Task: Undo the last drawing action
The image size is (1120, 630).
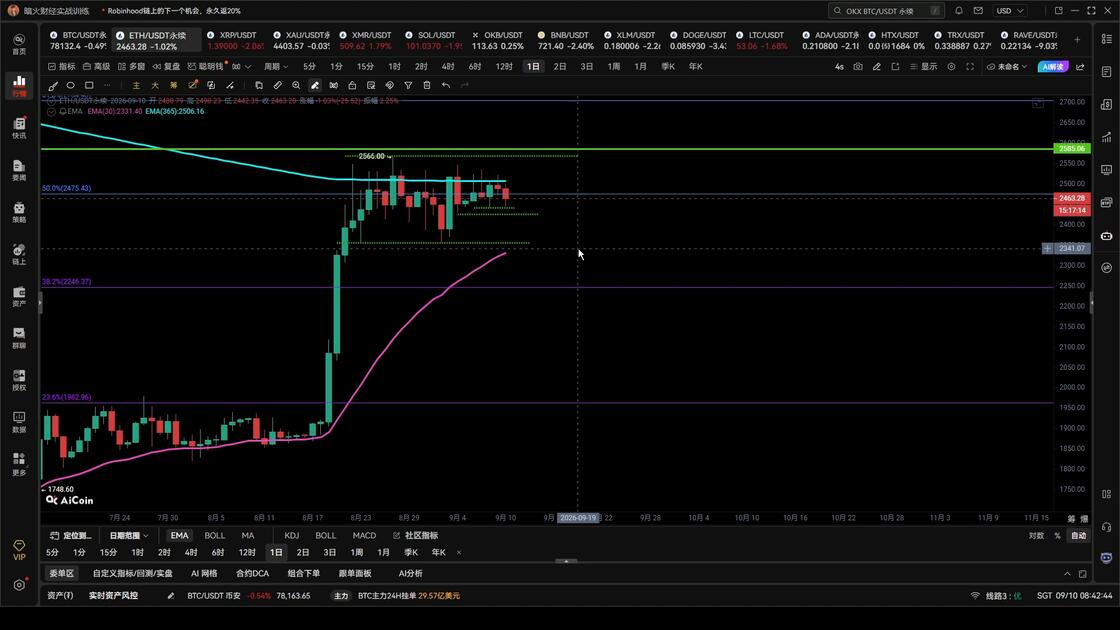Action: [x=446, y=86]
